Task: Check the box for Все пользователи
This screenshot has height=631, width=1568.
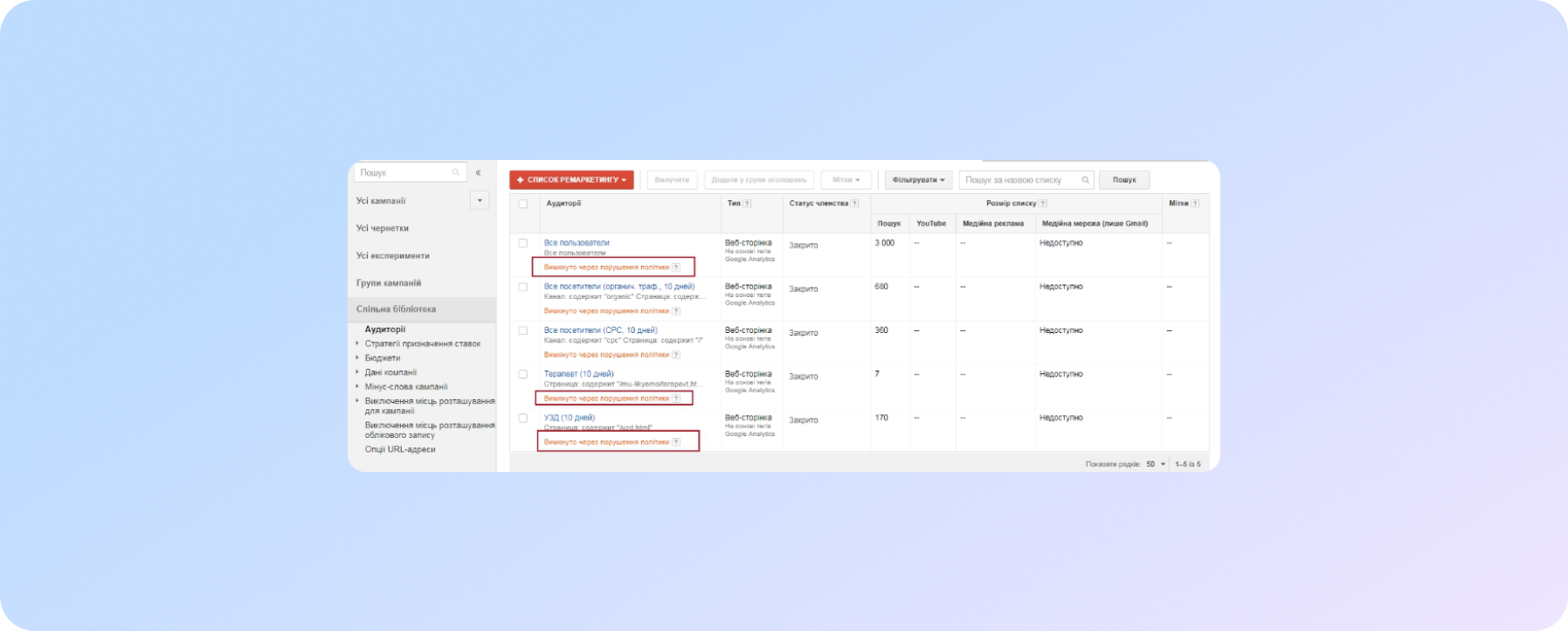Action: (523, 243)
